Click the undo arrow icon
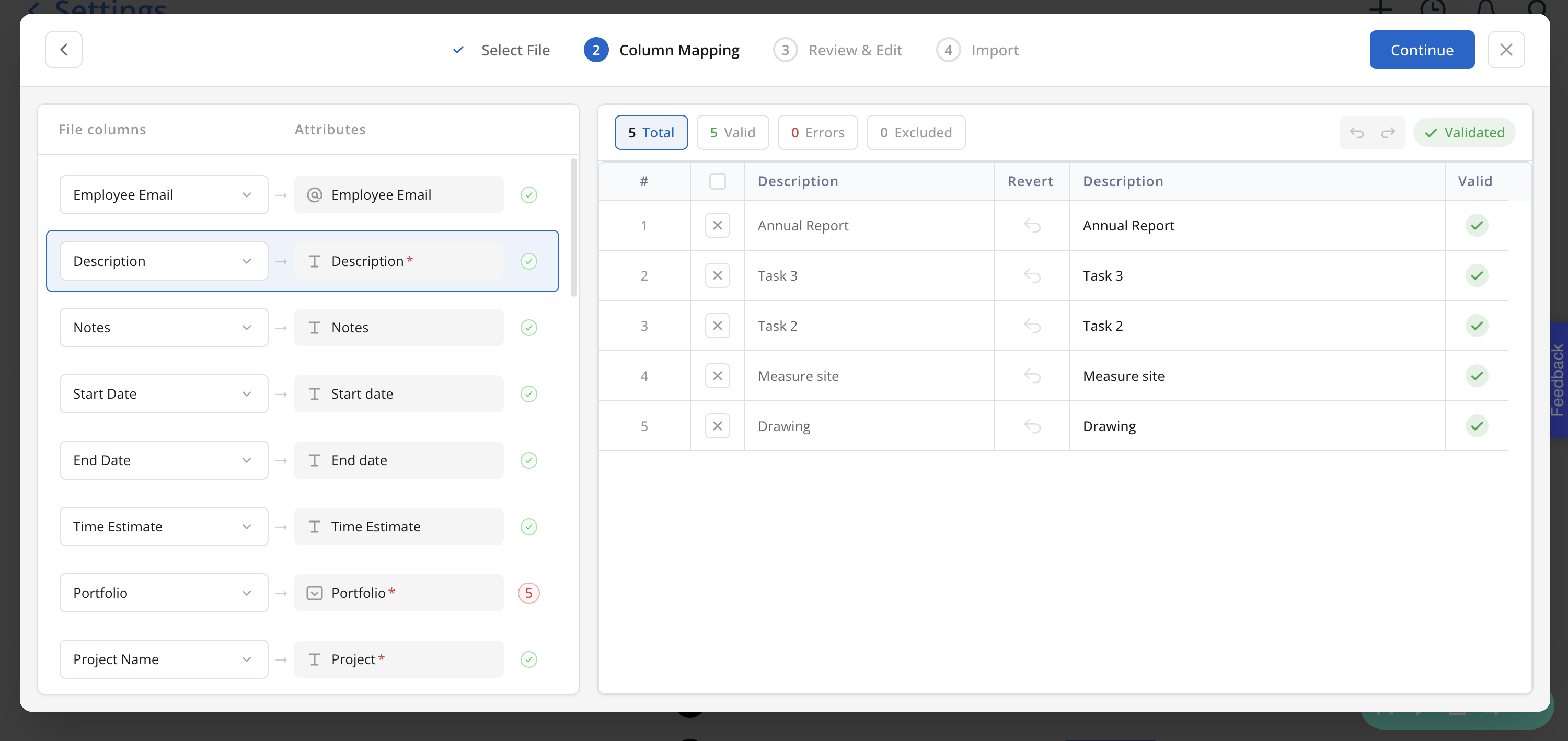 point(1356,133)
